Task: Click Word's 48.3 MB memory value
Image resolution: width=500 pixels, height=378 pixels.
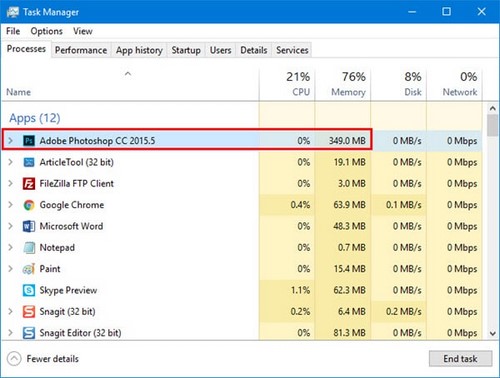Action: click(349, 226)
